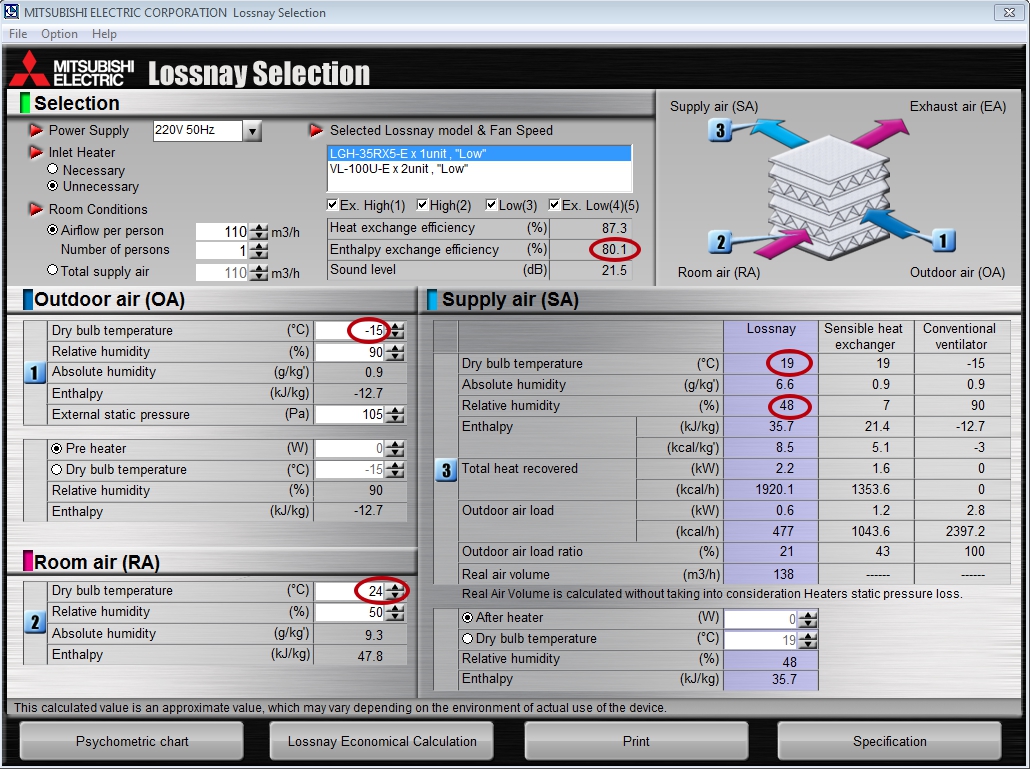Click the Mitsubishi Electric logo
The image size is (1030, 769).
click(x=71, y=71)
